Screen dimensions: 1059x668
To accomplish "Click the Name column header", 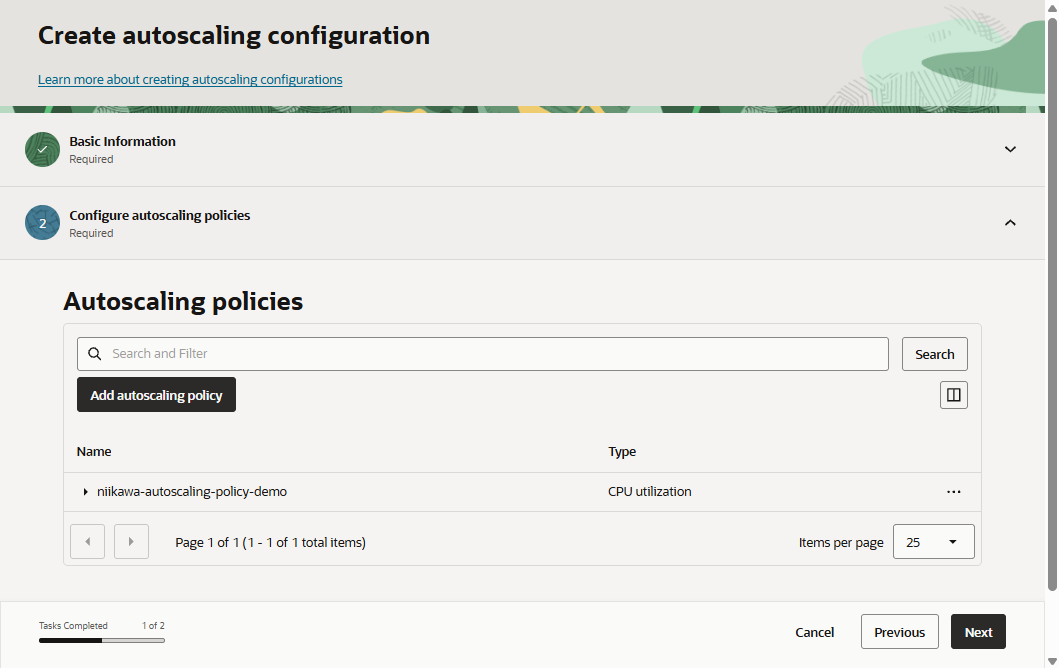I will (x=94, y=452).
